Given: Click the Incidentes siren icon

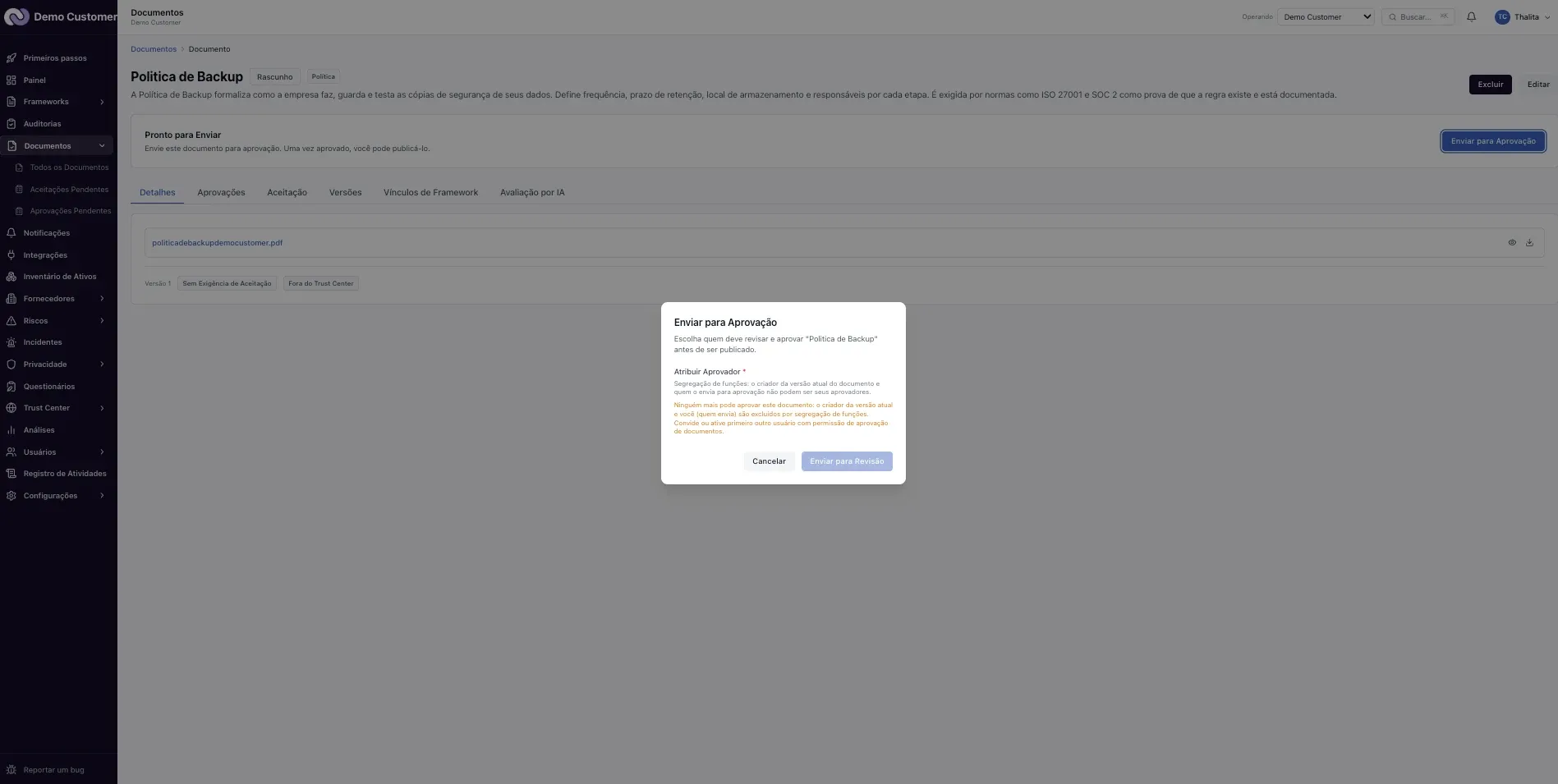Looking at the screenshot, I should pos(11,342).
